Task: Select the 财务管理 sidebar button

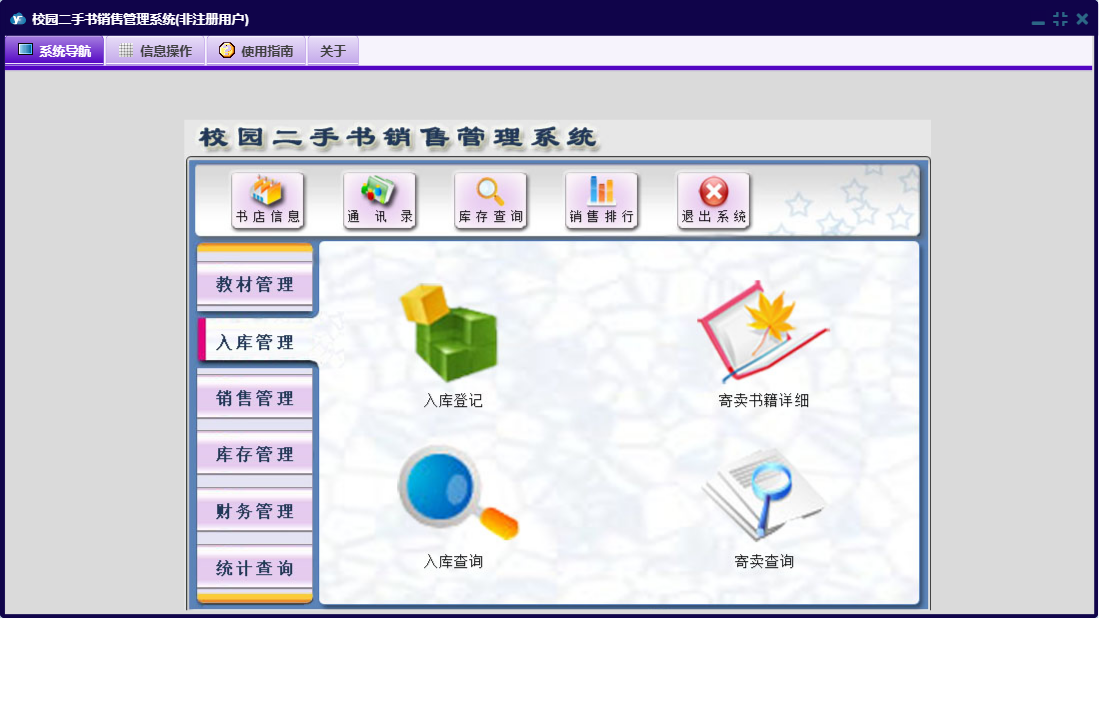Action: pyautogui.click(x=254, y=511)
